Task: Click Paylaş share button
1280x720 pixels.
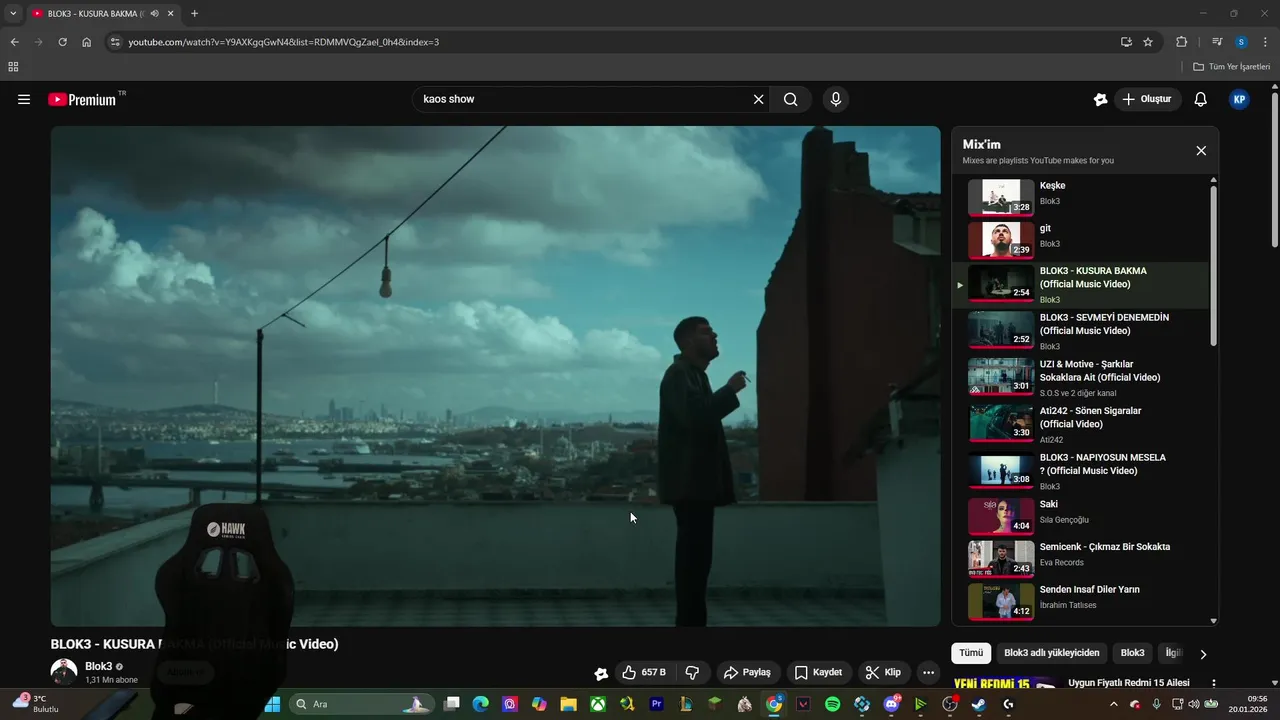Action: 748,673
